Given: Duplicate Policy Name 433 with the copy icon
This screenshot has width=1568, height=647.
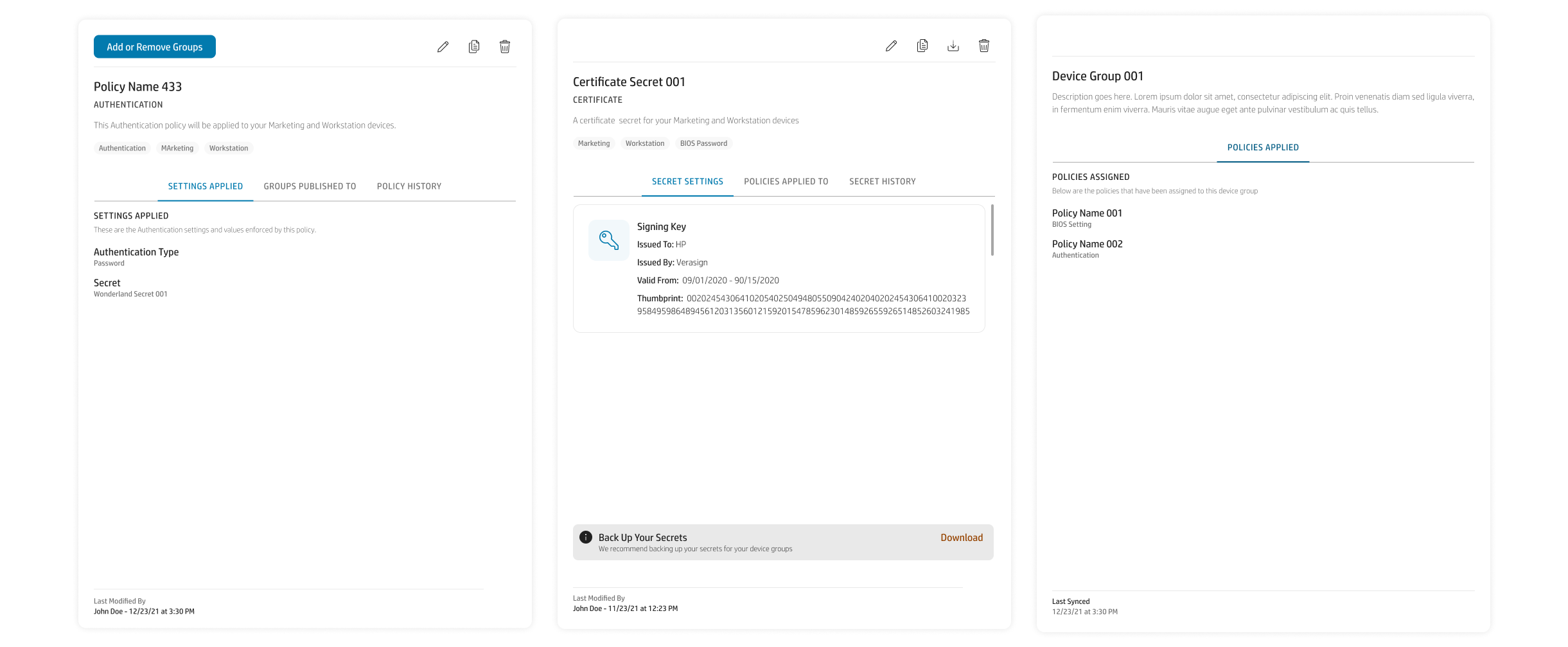Looking at the screenshot, I should pos(473,46).
